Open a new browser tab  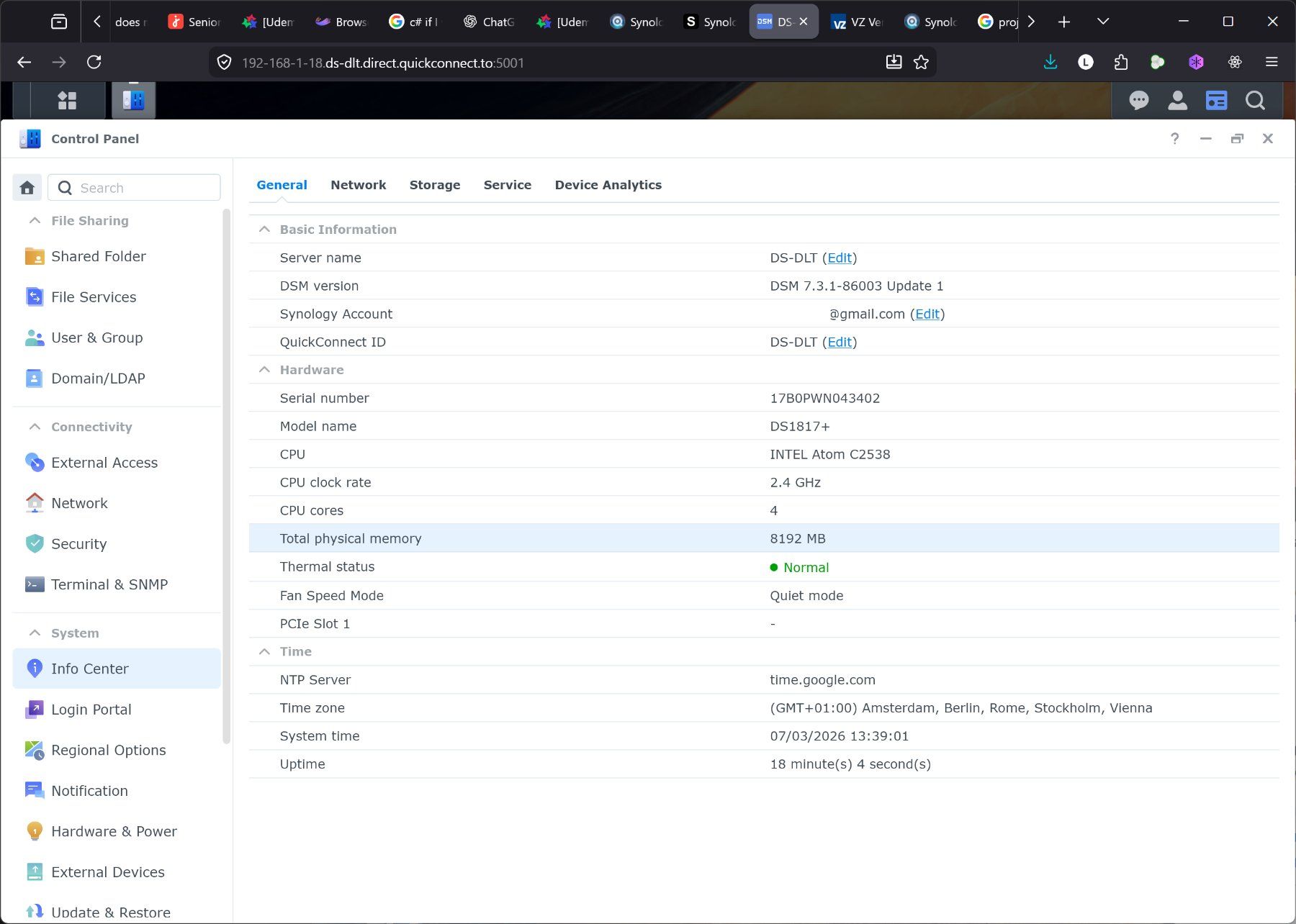1063,22
